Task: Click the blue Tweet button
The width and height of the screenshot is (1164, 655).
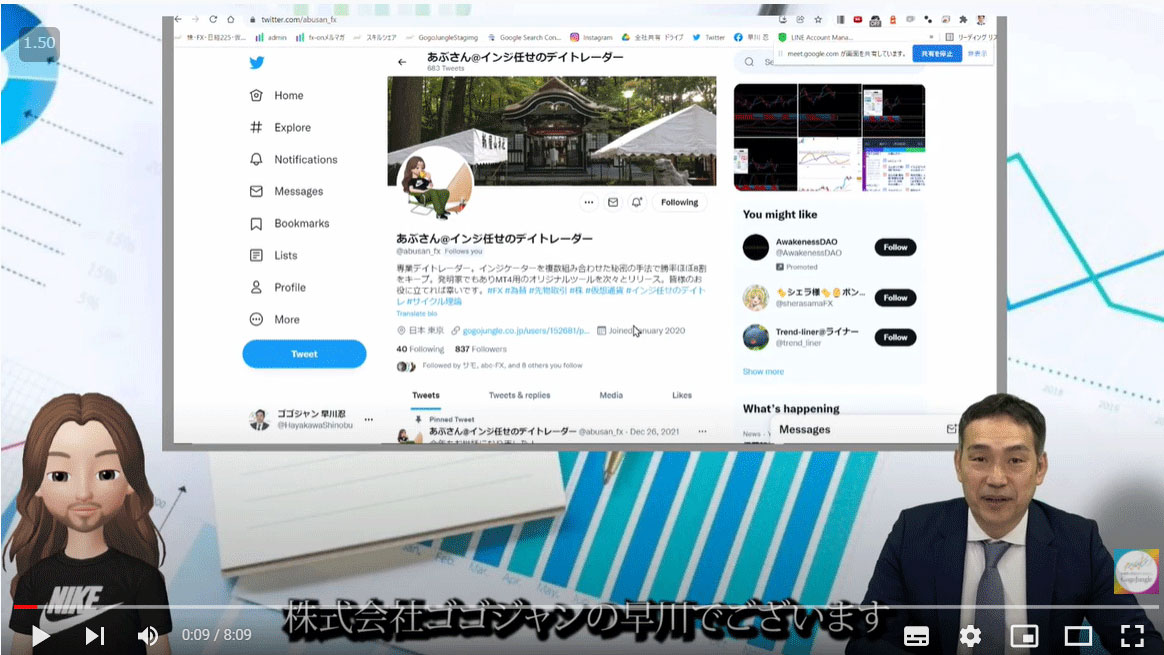Action: [x=304, y=353]
